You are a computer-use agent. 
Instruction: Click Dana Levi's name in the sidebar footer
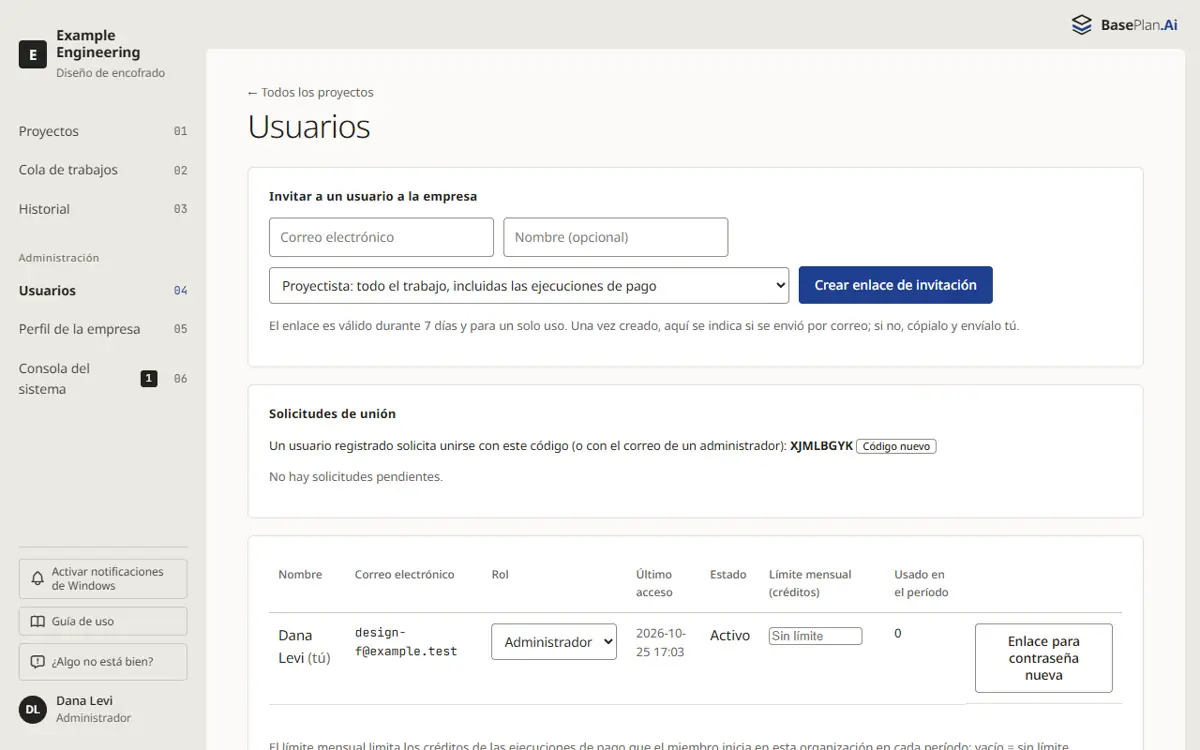pos(84,701)
